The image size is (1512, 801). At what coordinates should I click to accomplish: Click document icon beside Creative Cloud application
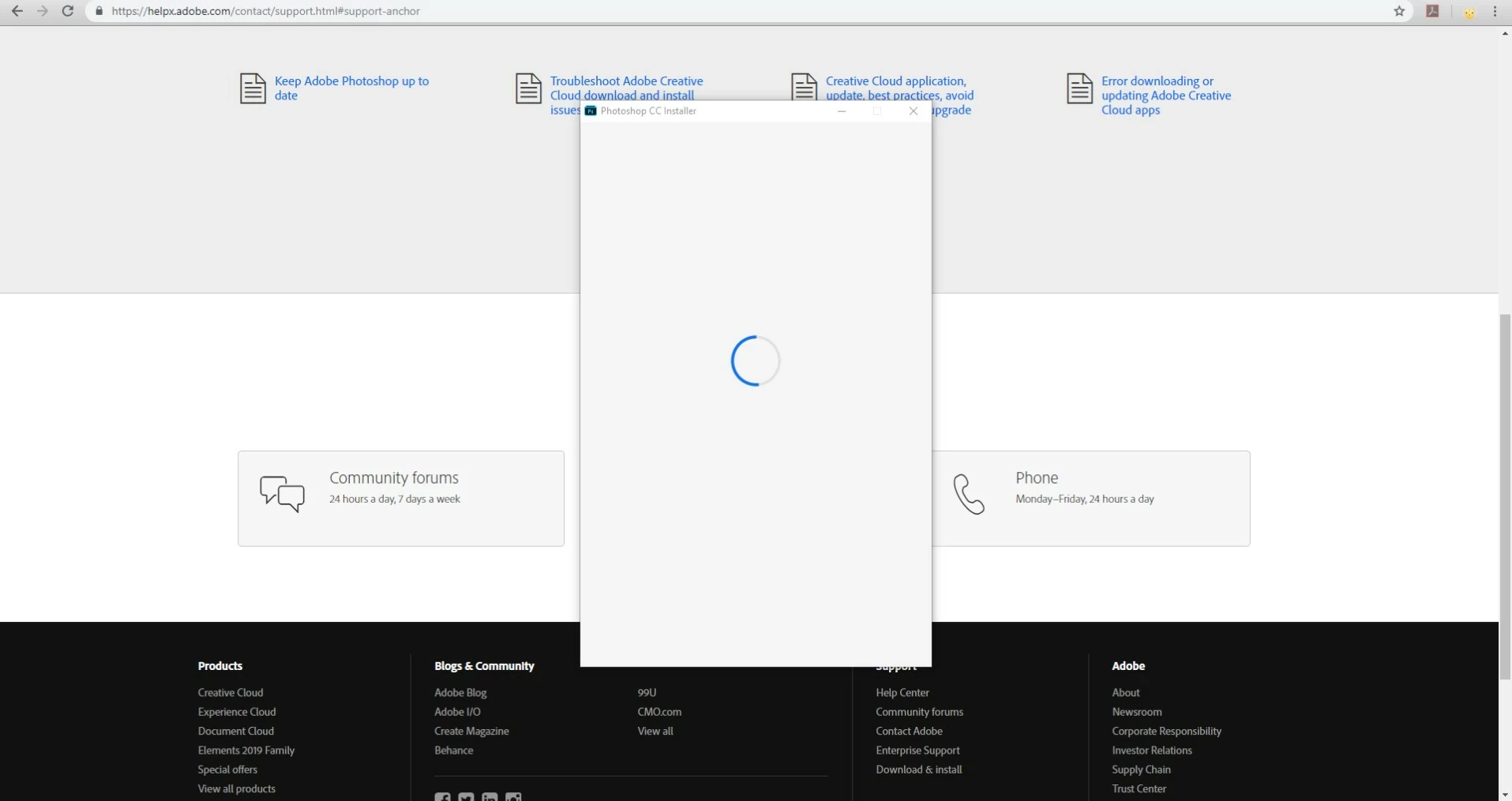804,86
